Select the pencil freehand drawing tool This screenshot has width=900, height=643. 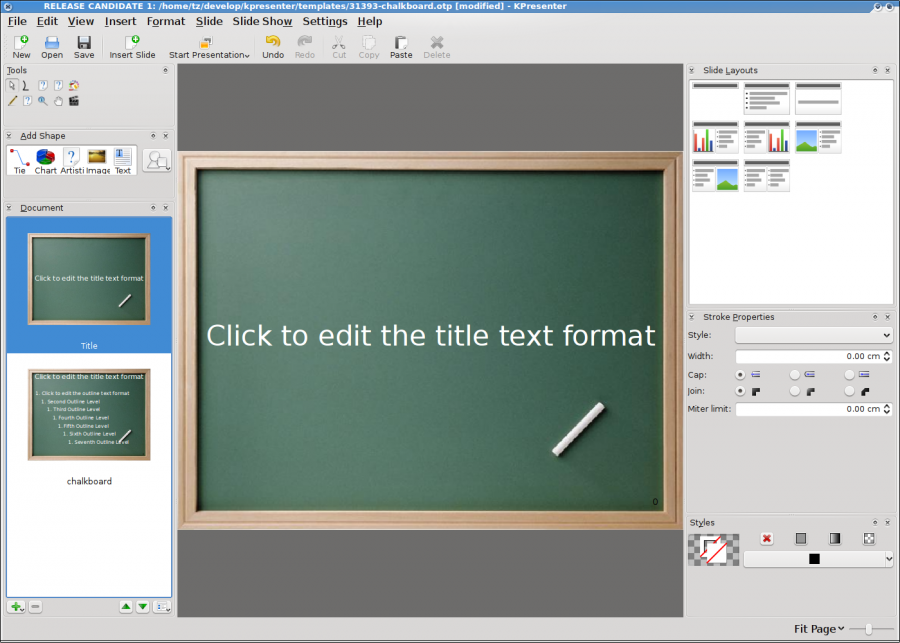pyautogui.click(x=12, y=101)
